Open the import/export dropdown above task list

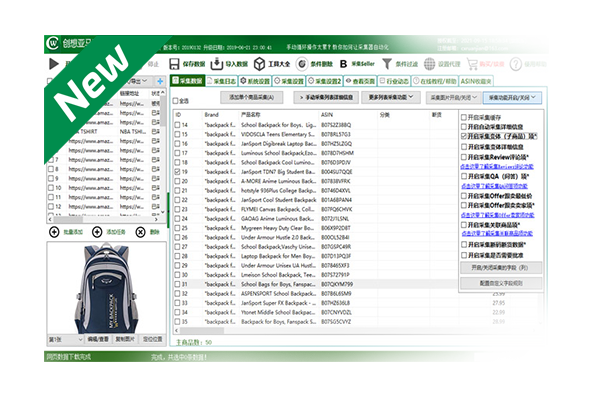138,81
